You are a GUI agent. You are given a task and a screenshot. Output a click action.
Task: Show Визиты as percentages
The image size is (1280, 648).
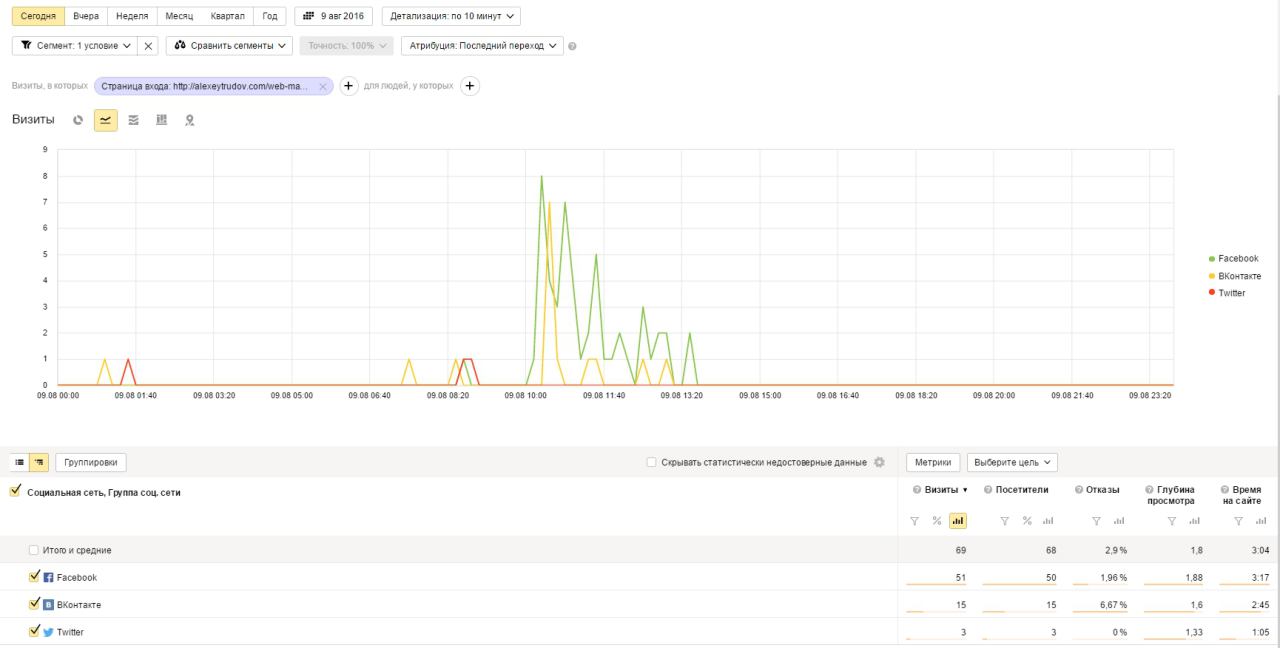click(937, 520)
